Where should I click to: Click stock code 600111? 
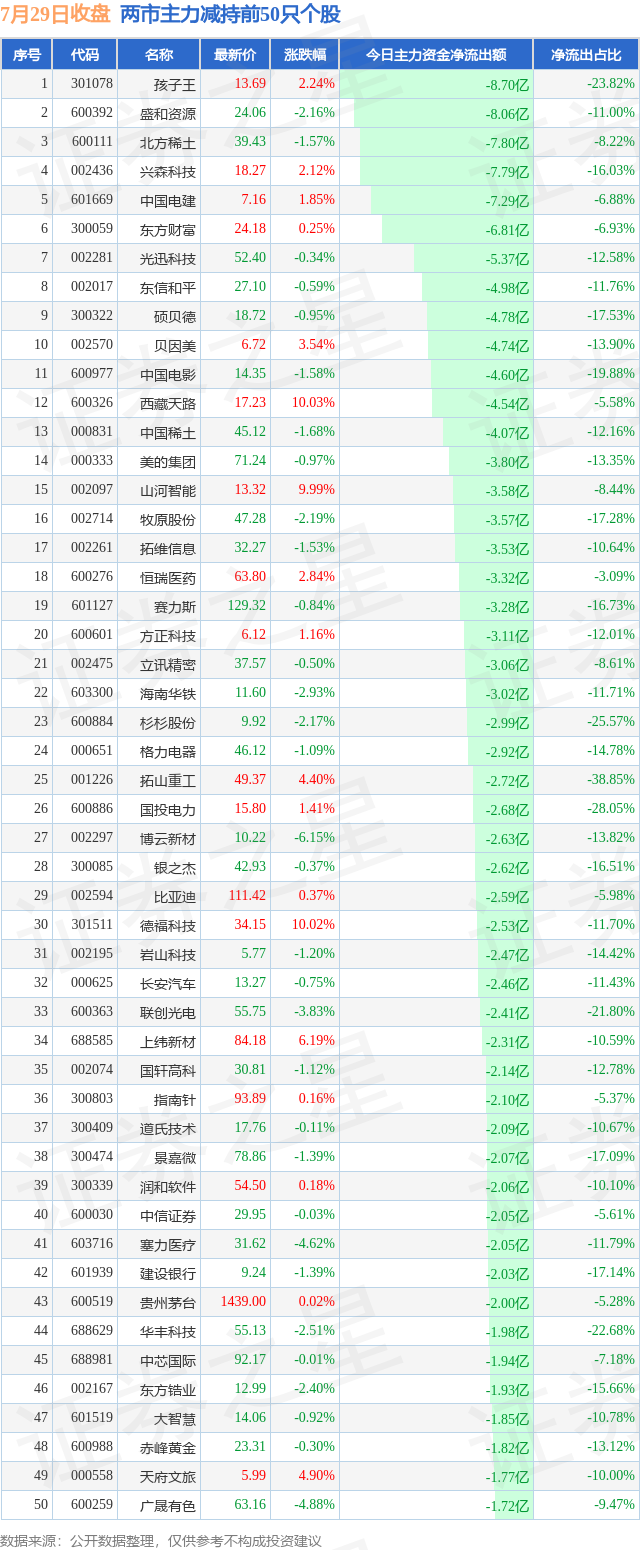click(x=92, y=142)
